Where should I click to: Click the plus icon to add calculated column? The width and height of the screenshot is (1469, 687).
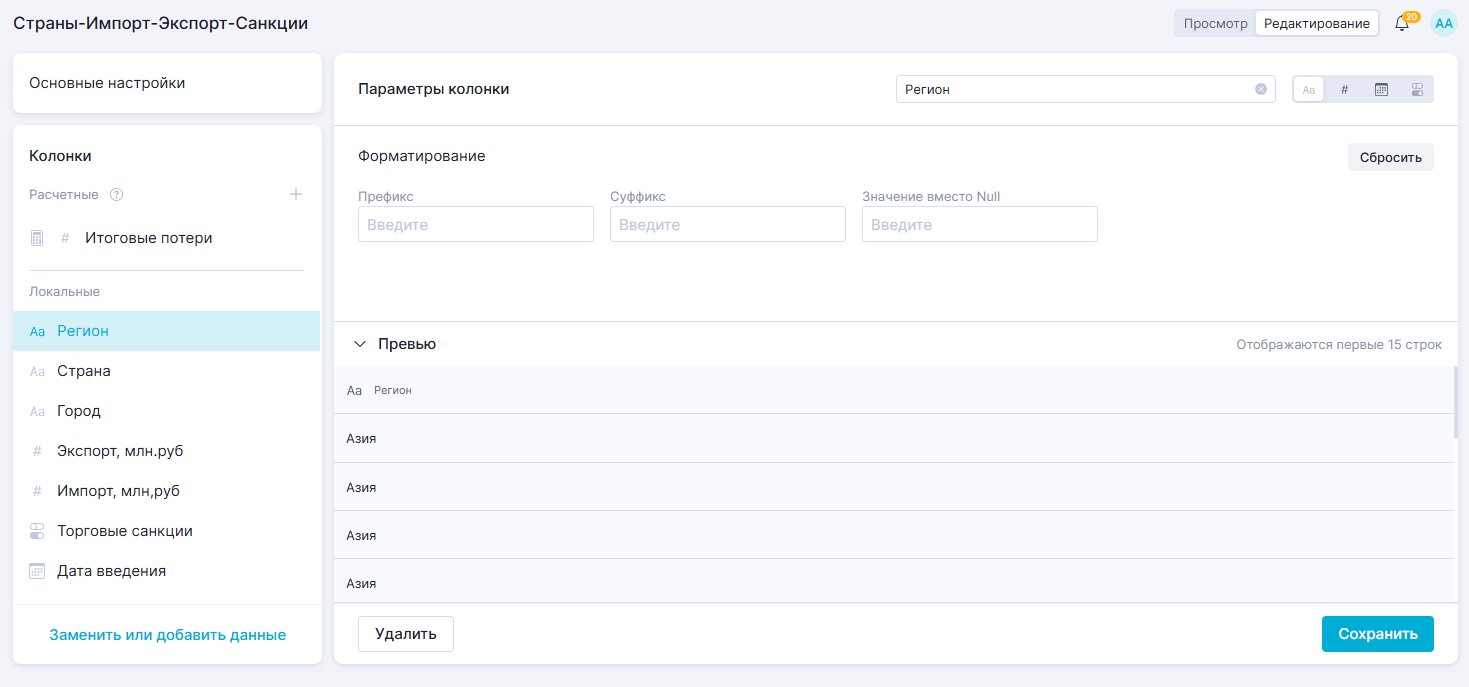coord(296,194)
